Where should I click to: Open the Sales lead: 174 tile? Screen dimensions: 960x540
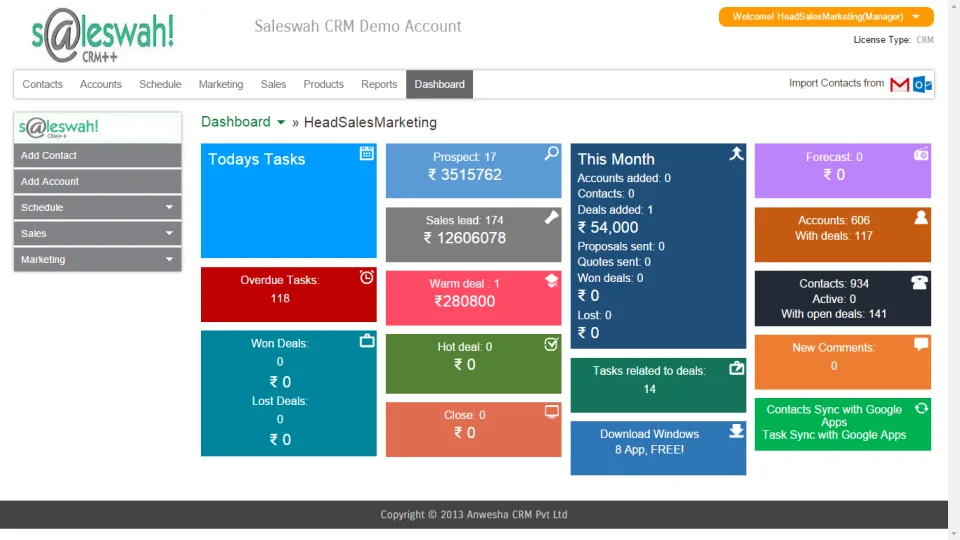pos(473,234)
